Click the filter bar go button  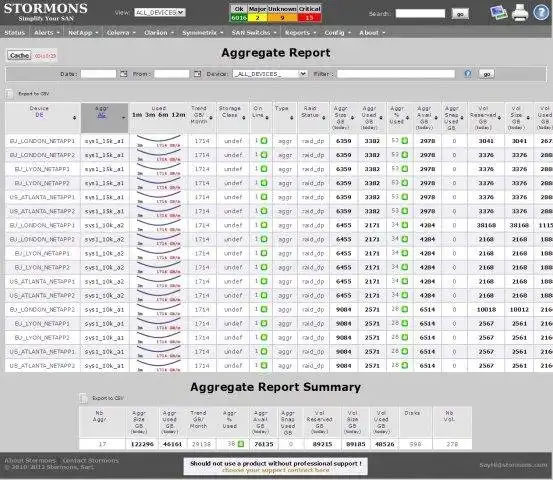[487, 74]
